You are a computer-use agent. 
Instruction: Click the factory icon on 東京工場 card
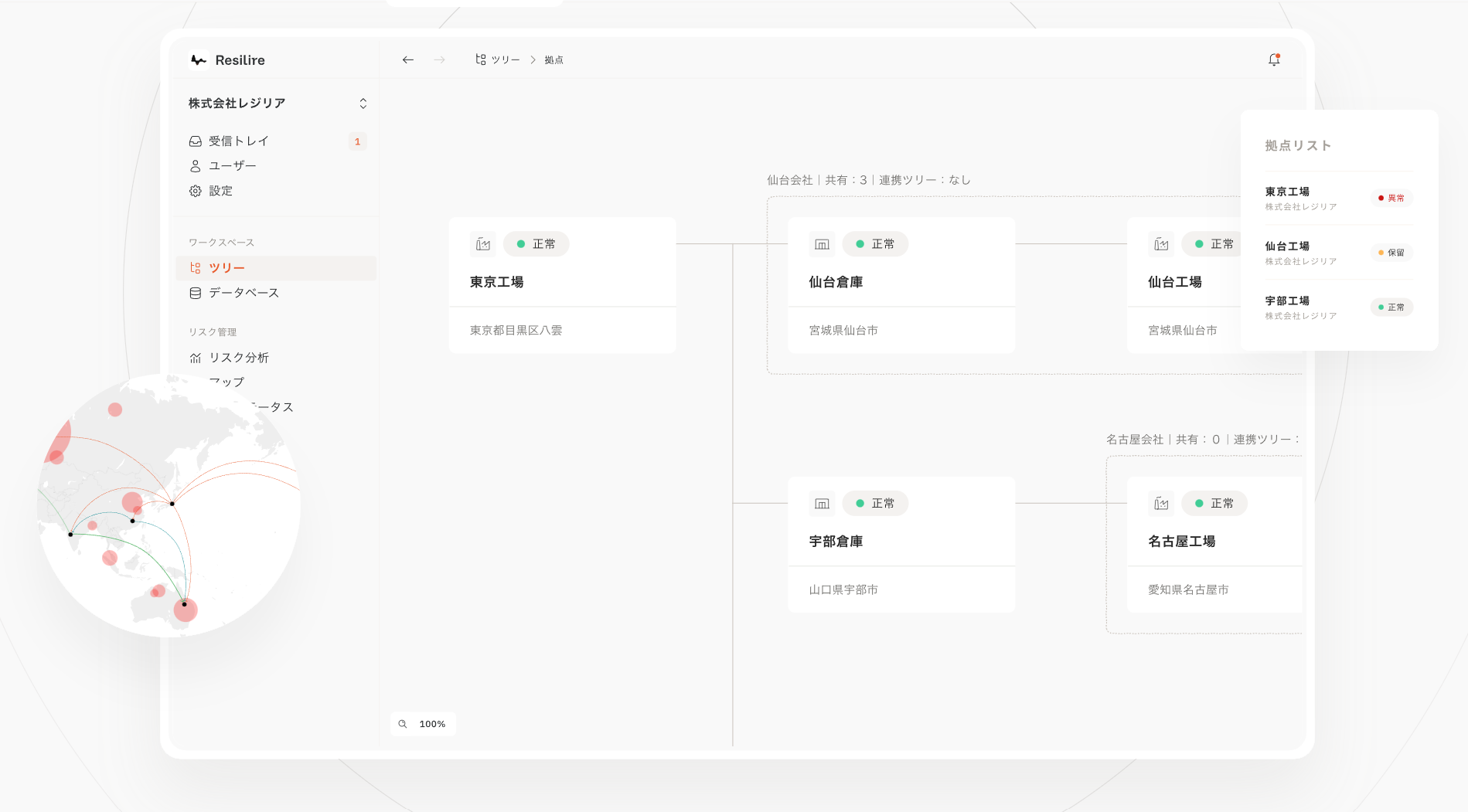(483, 244)
